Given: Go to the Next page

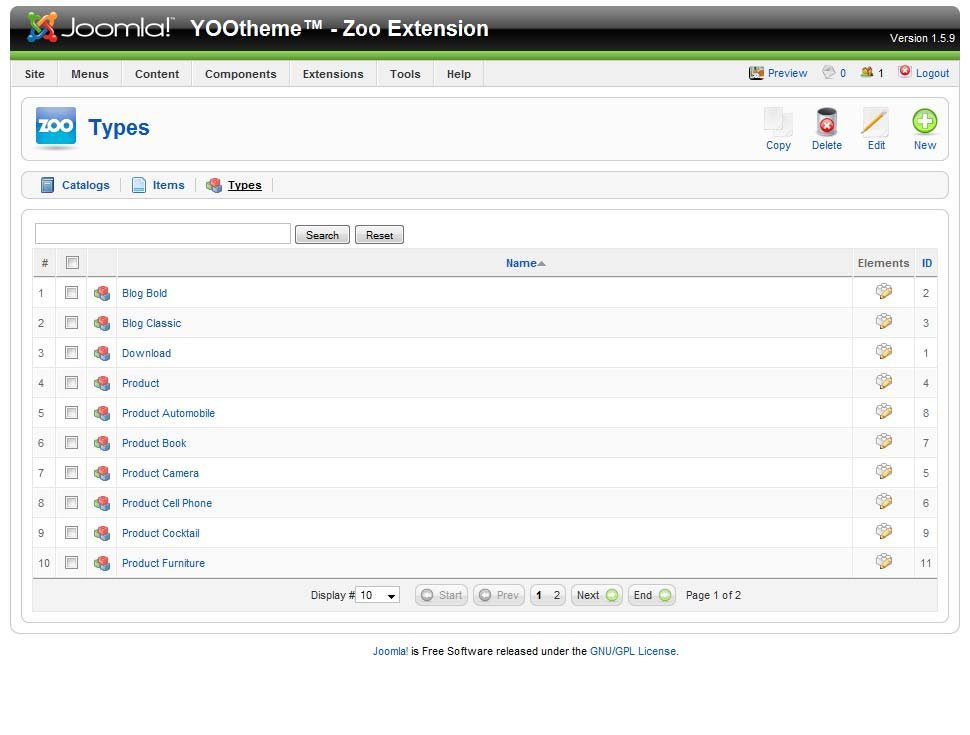Looking at the screenshot, I should pyautogui.click(x=596, y=595).
